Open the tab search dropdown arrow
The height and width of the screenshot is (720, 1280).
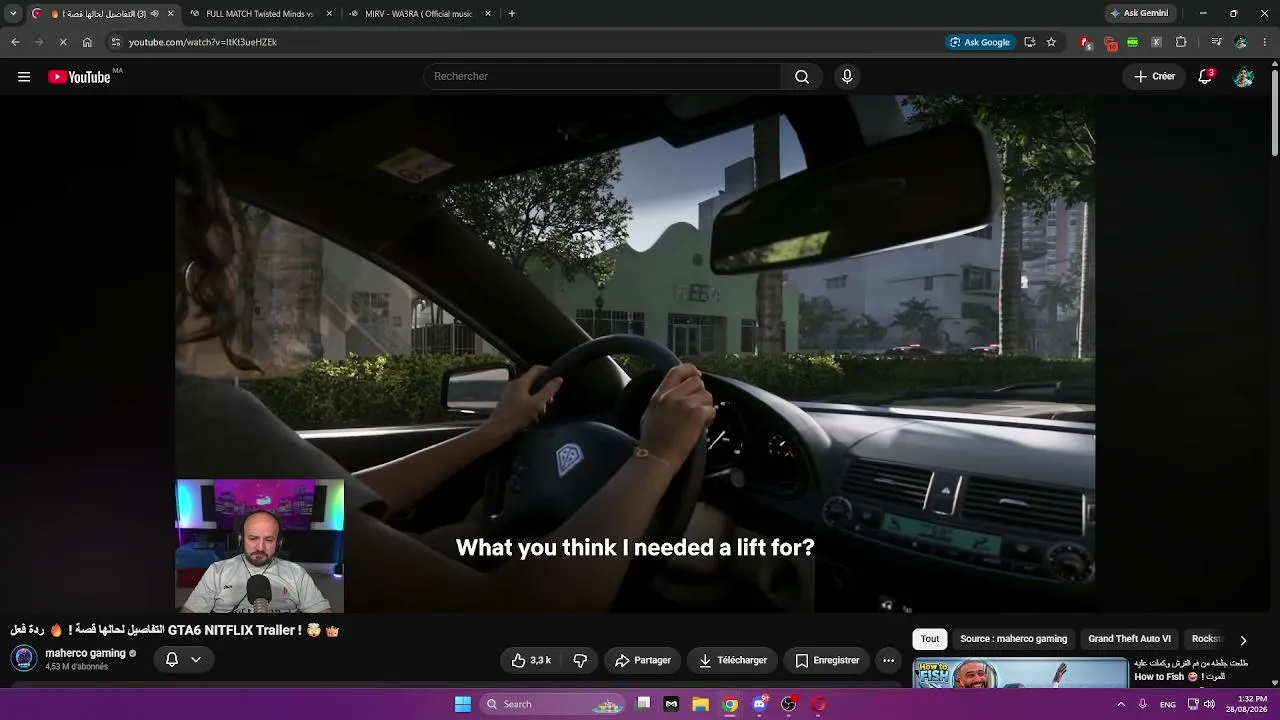13,14
